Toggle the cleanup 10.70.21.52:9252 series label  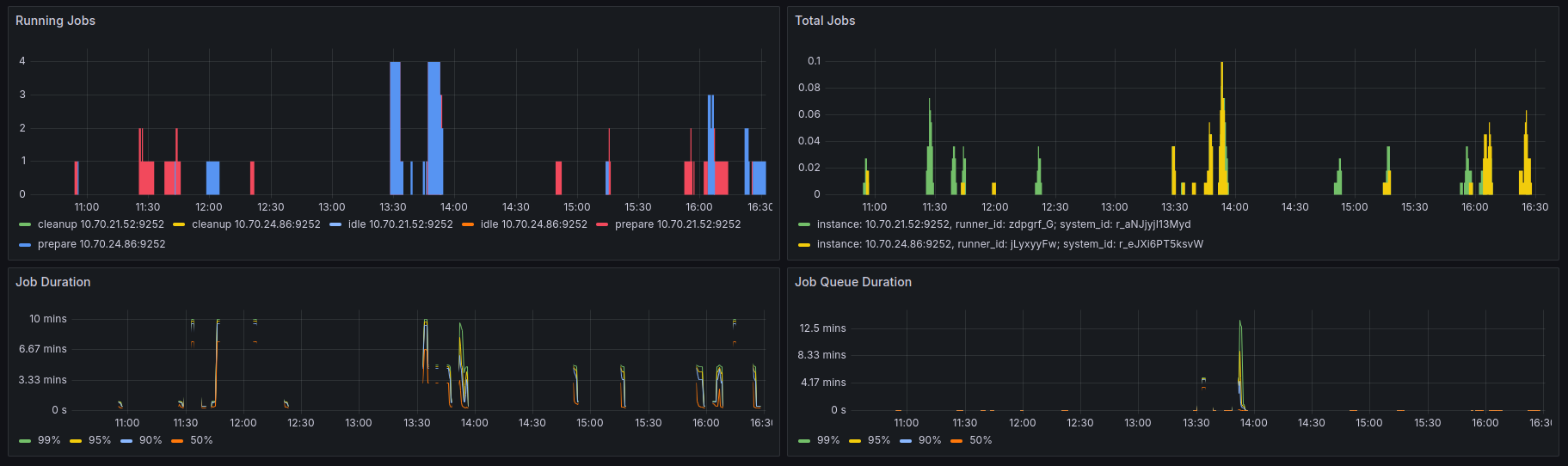point(101,224)
